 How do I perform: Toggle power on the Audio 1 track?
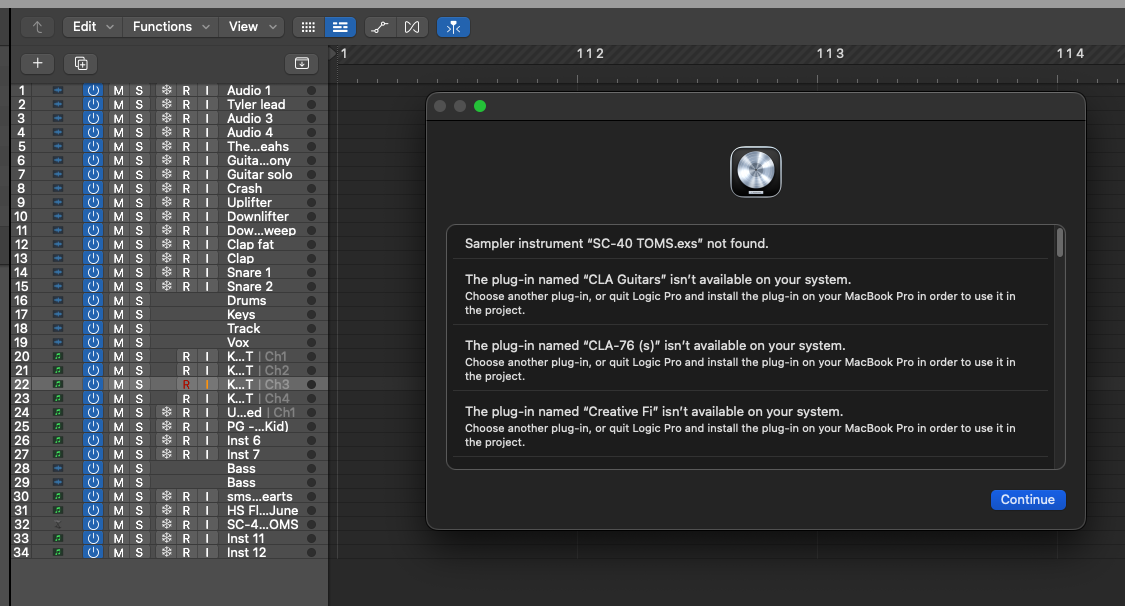(93, 90)
